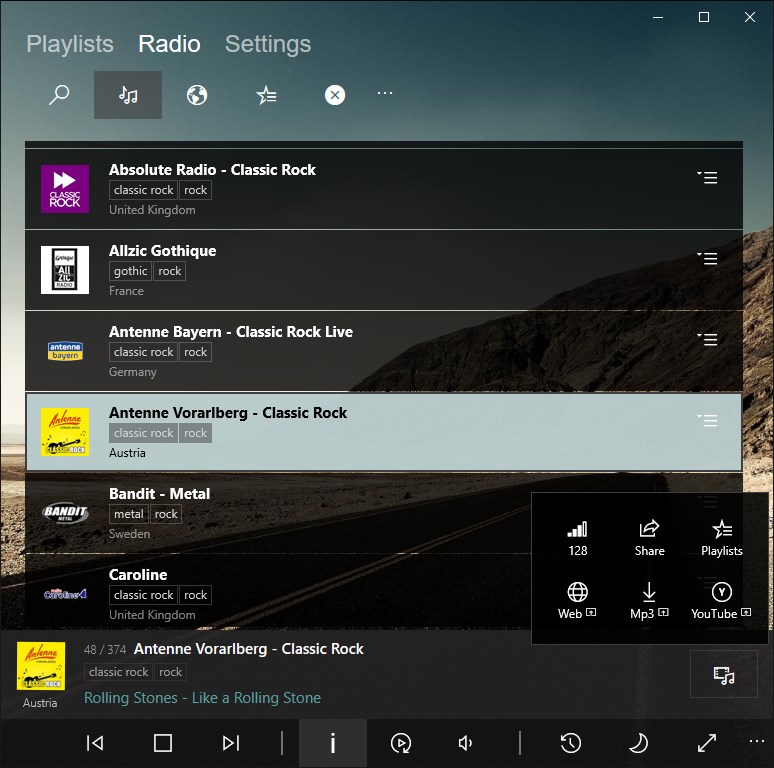Click the Antenne Bayern logo
Viewport: 774px width, 768px height.
[65, 351]
